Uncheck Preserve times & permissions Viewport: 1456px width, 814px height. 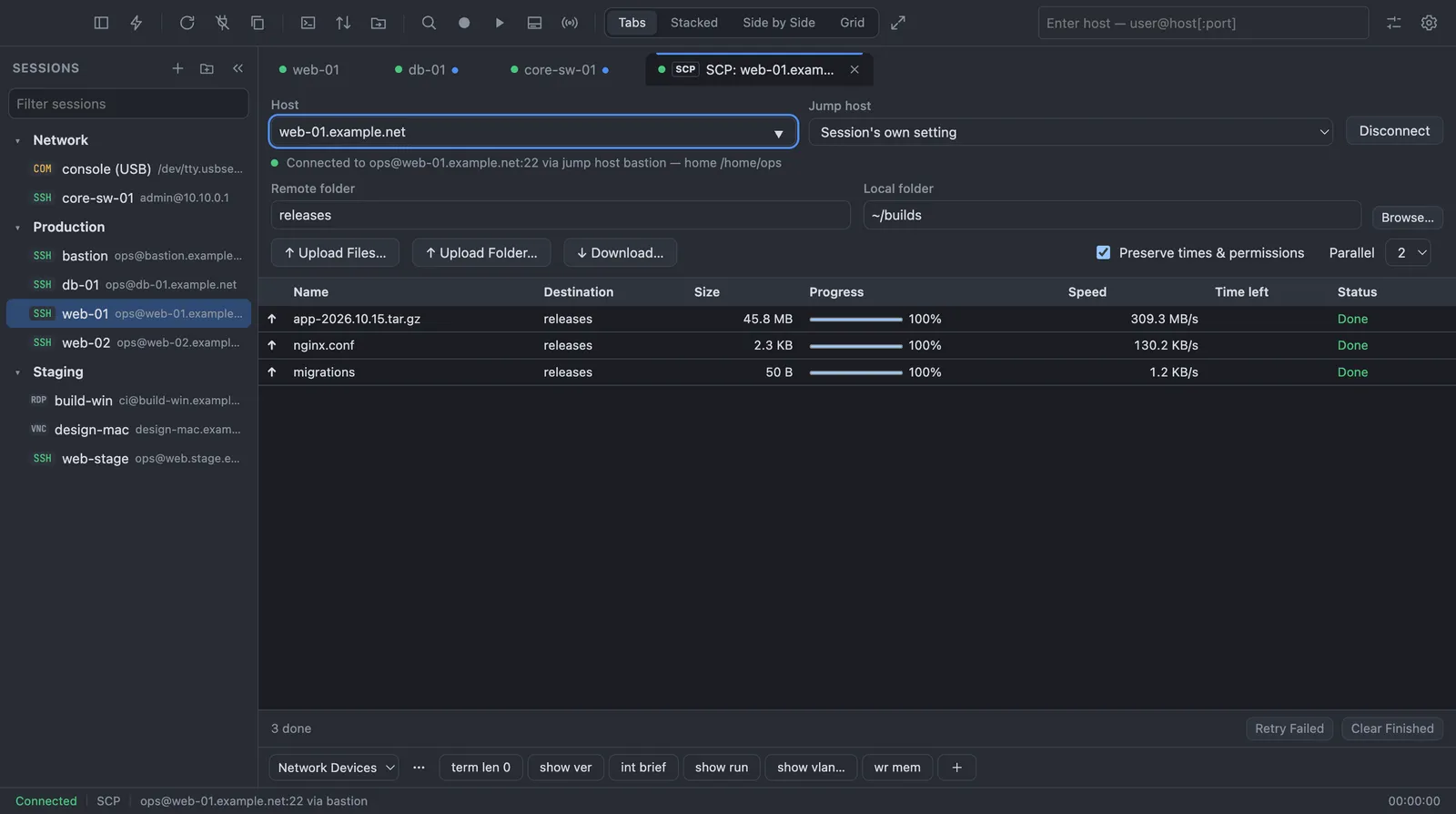coord(1103,253)
